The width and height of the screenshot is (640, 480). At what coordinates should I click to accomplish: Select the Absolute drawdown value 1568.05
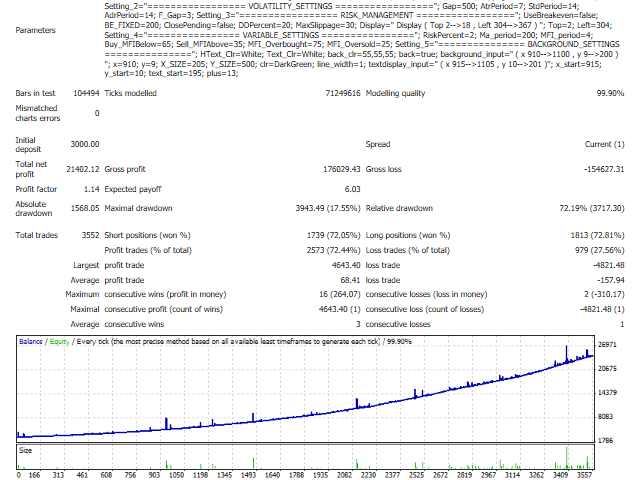[x=83, y=209]
